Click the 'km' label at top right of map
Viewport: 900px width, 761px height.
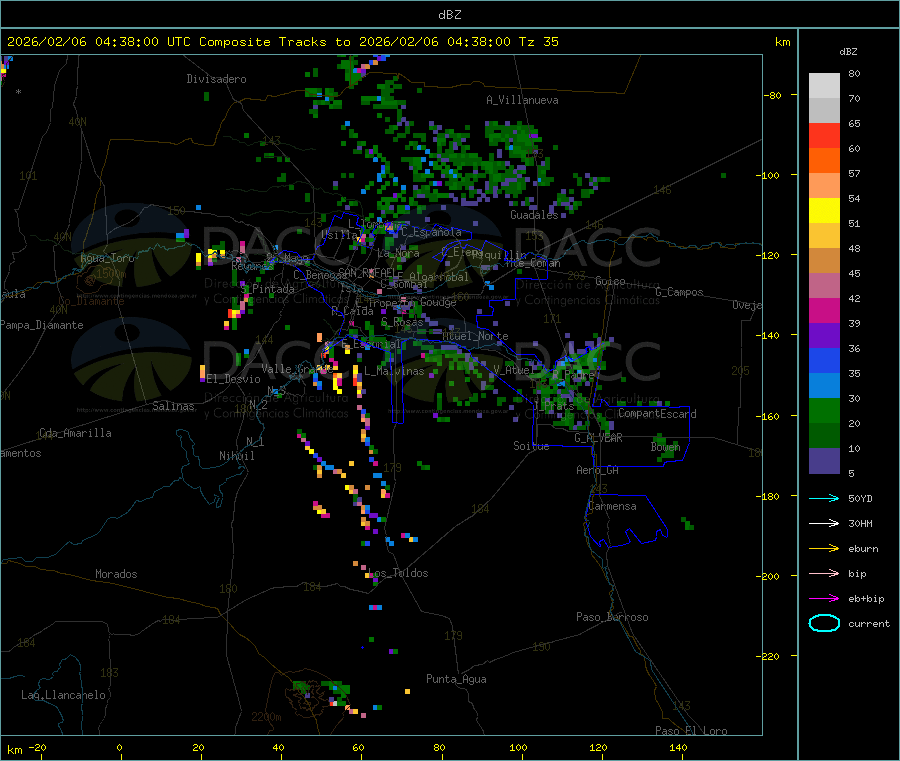[782, 42]
